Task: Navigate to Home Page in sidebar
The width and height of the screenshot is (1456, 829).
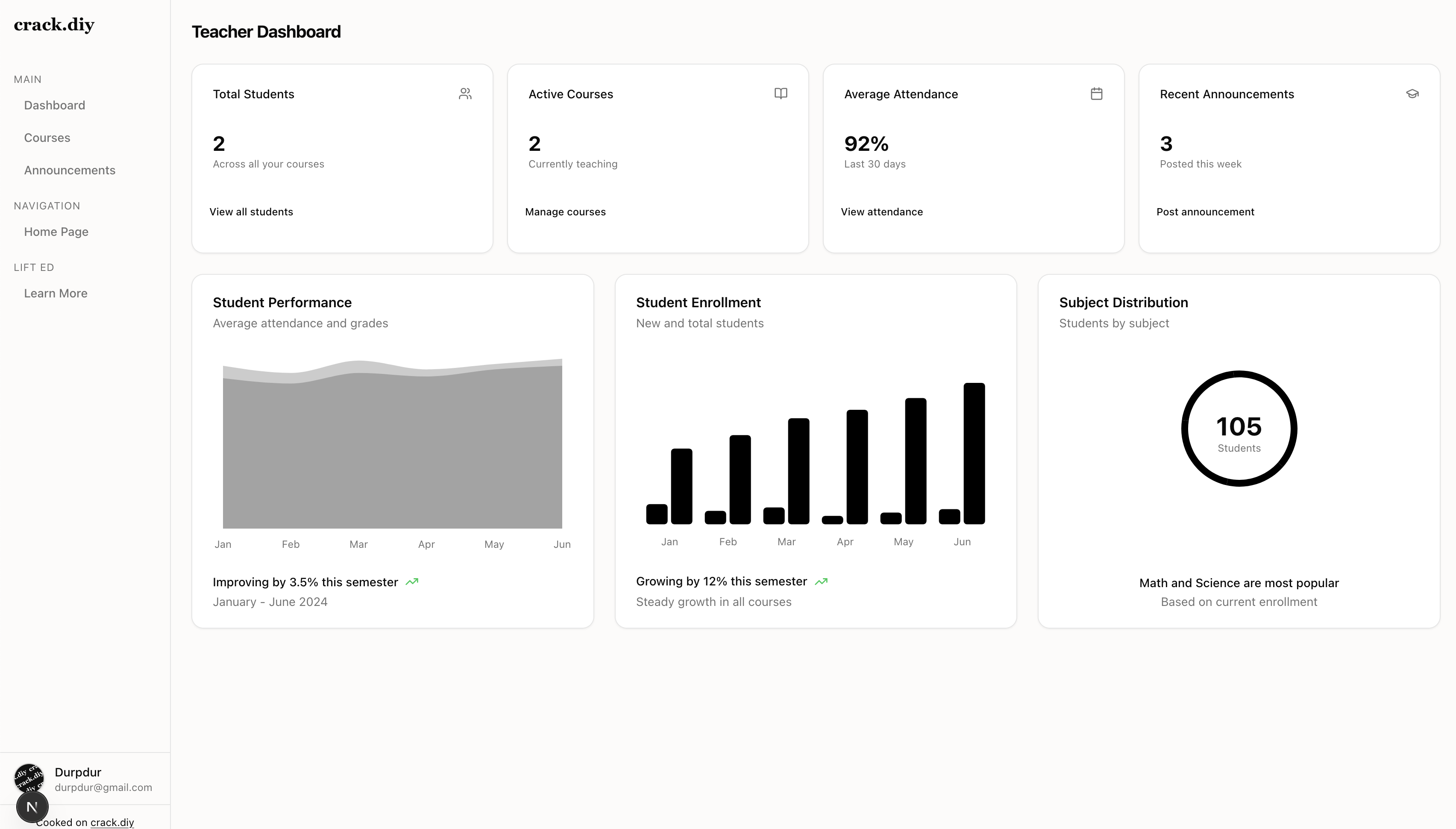Action: pos(56,232)
